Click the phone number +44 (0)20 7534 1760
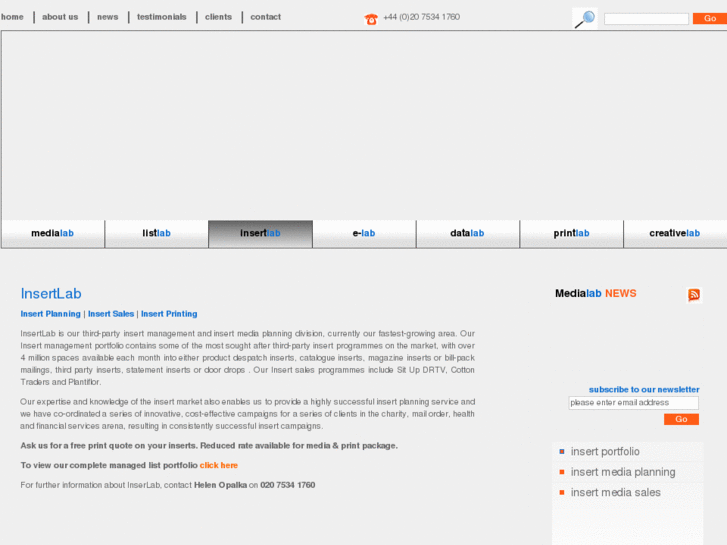This screenshot has height=545, width=727. 421,17
